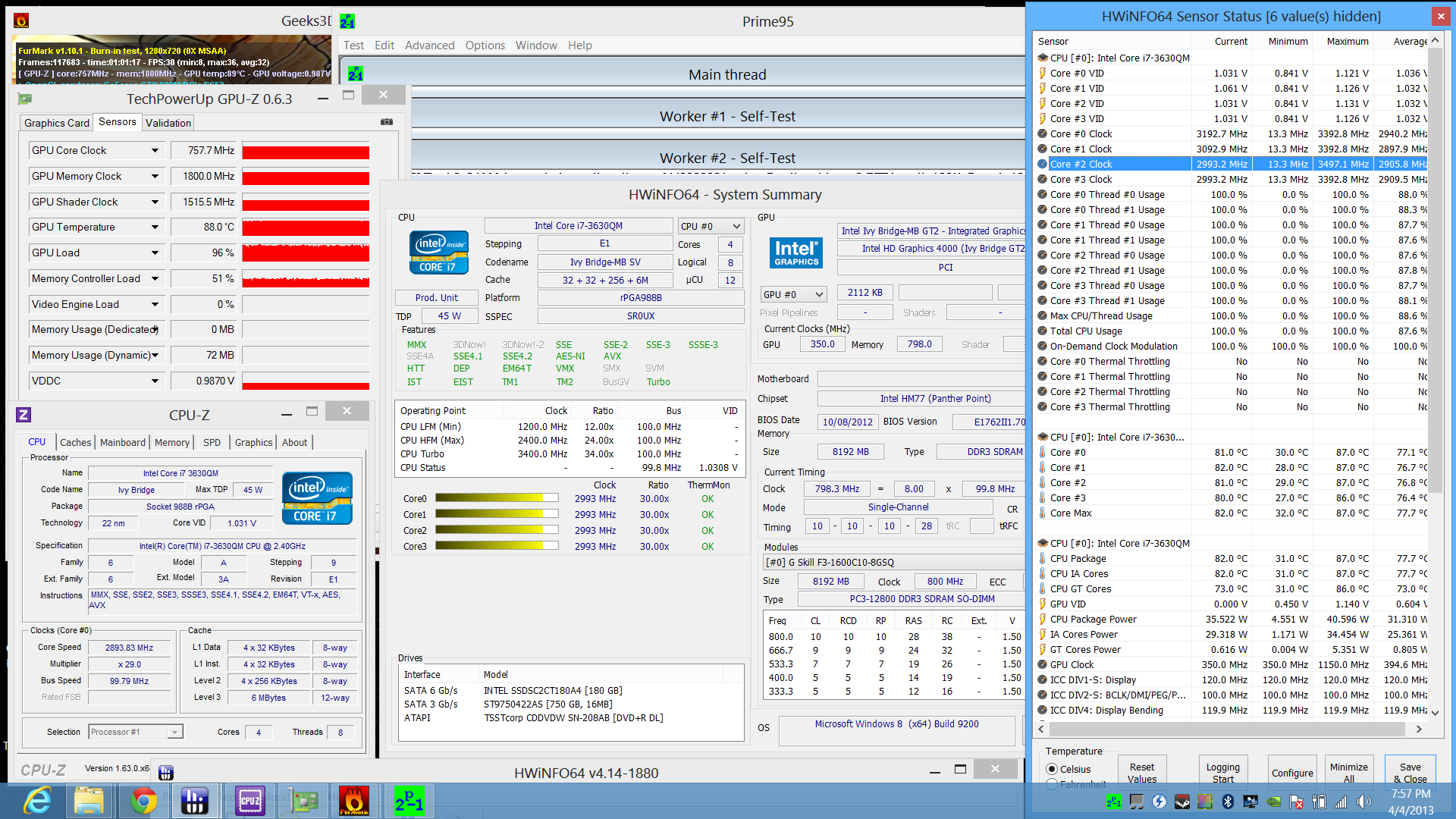
Task: Click the purple CPU-Z title bar icon
Action: [24, 414]
